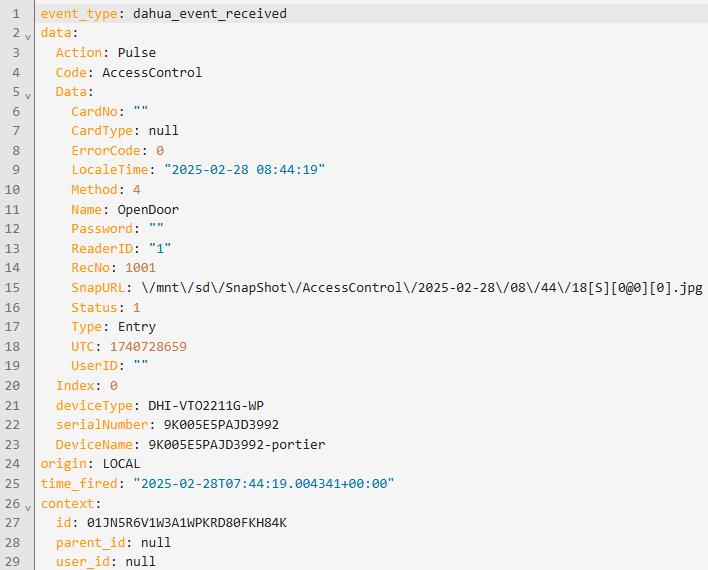Click the RecNo value 1001
Viewport: 708px width, 570px height.
(140, 268)
